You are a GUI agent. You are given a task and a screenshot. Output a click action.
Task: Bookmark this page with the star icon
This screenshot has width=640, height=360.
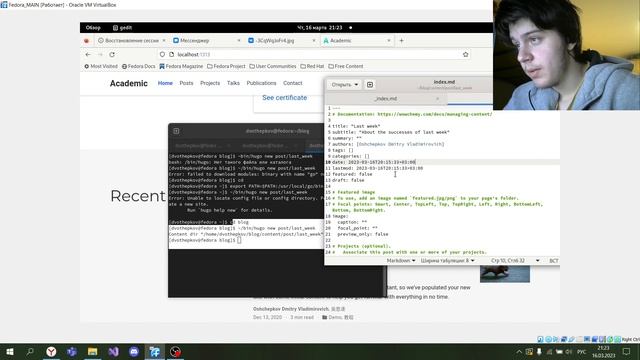pyautogui.click(x=465, y=54)
